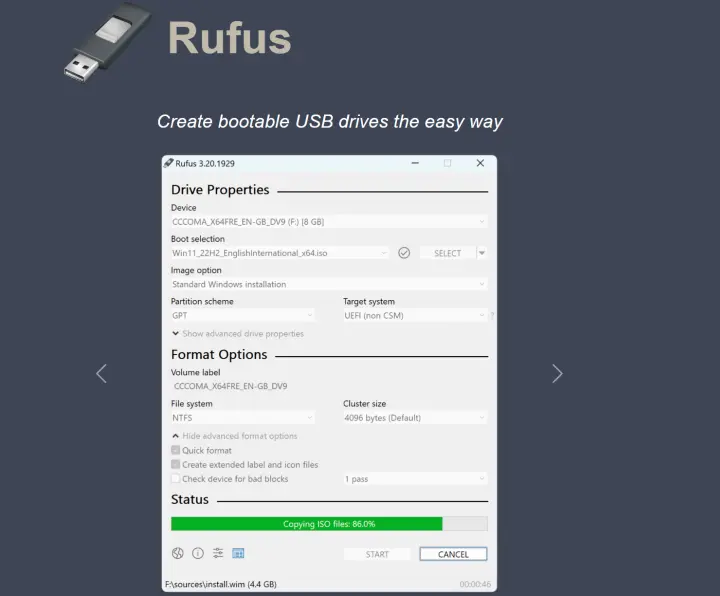This screenshot has width=720, height=596.
Task: Open the Cluster size dropdown
Action: tap(415, 418)
